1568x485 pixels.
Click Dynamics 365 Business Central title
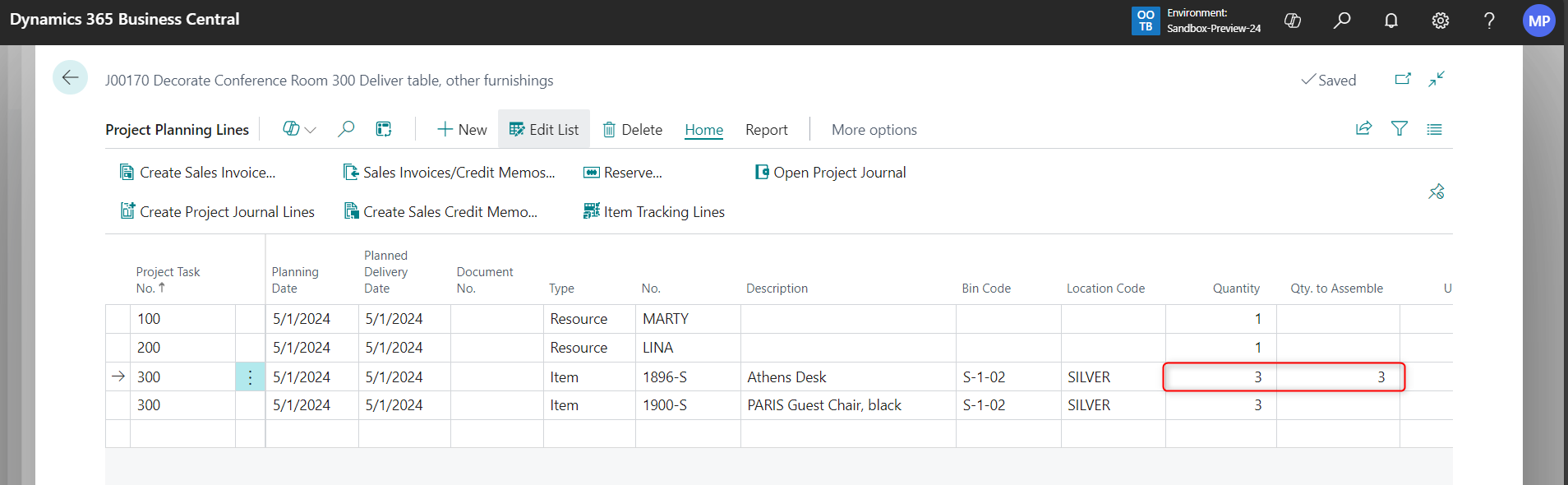click(x=125, y=19)
